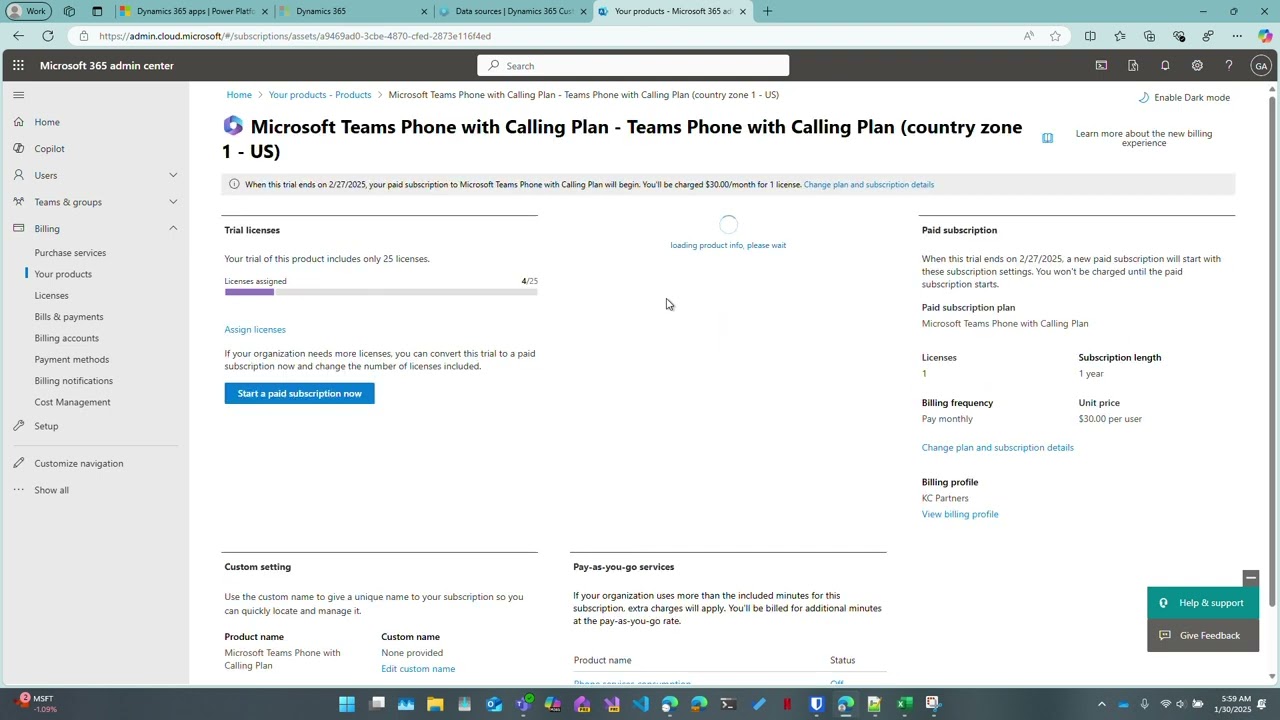
Task: Click Your products - Products breadcrumb
Action: tap(320, 95)
